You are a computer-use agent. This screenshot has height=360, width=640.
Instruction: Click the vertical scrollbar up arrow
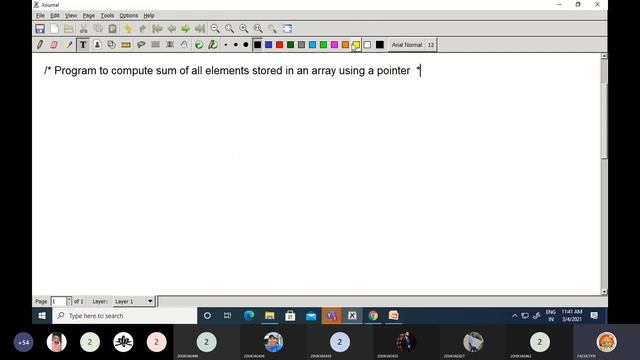(x=604, y=56)
